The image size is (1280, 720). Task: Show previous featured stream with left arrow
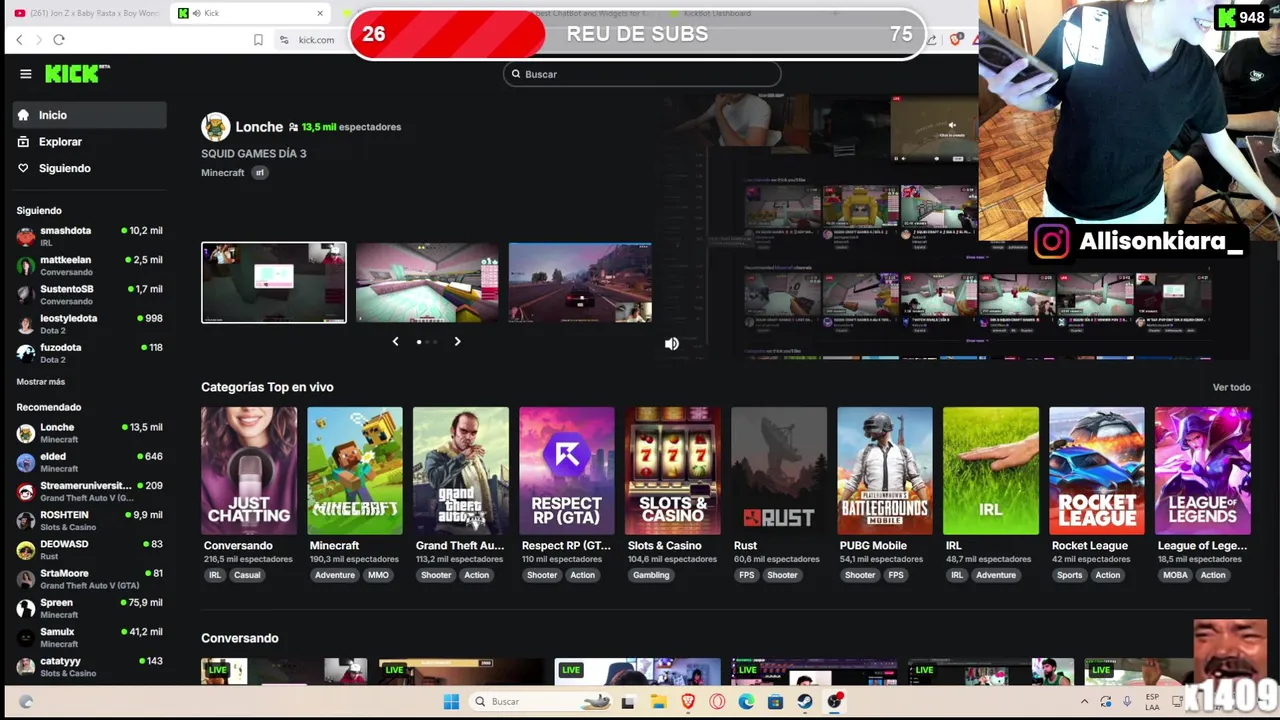coord(395,342)
